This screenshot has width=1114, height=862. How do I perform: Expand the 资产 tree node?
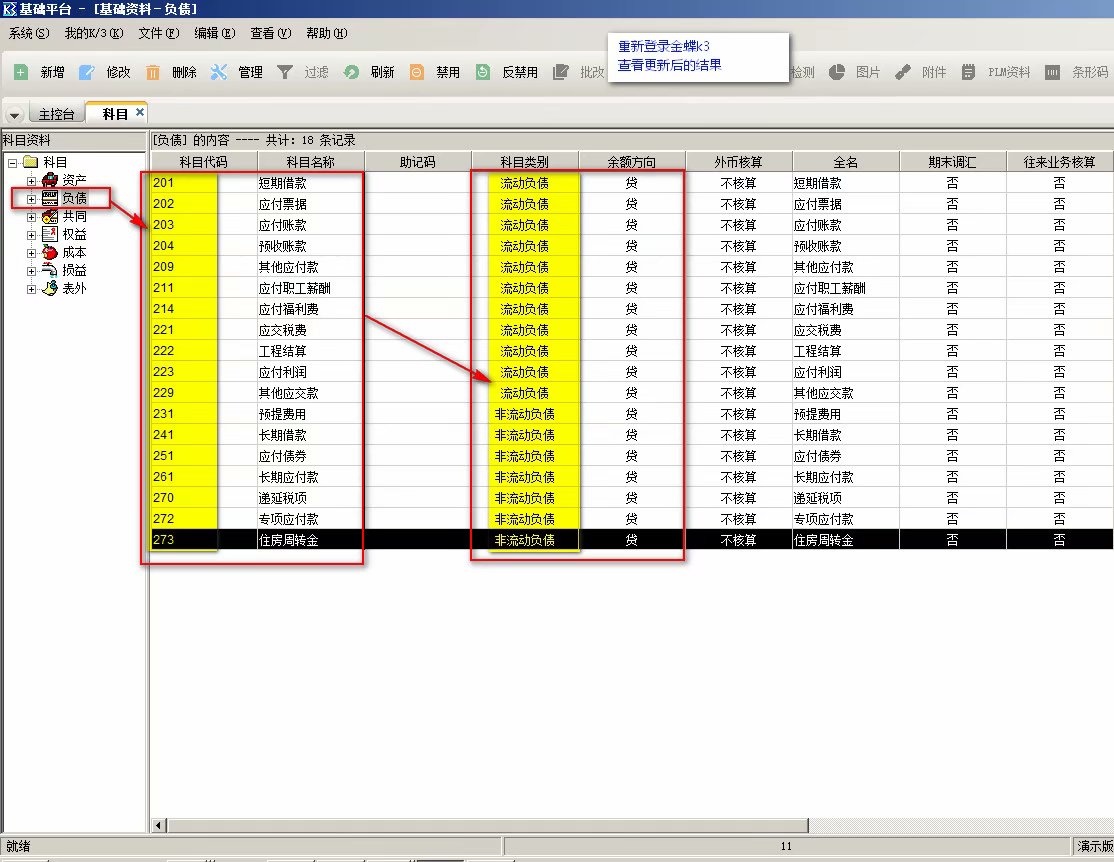point(32,181)
